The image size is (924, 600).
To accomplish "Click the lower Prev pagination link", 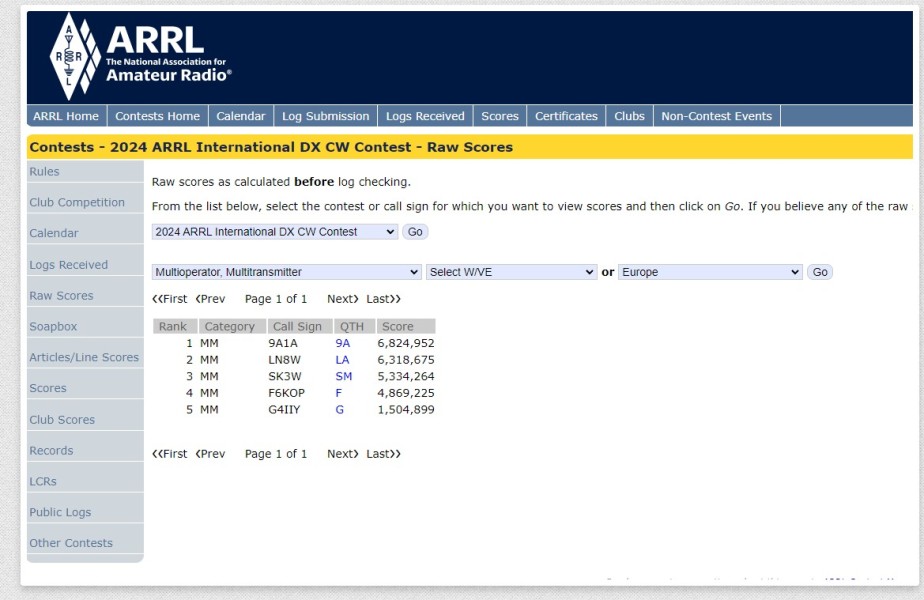I will (x=210, y=454).
